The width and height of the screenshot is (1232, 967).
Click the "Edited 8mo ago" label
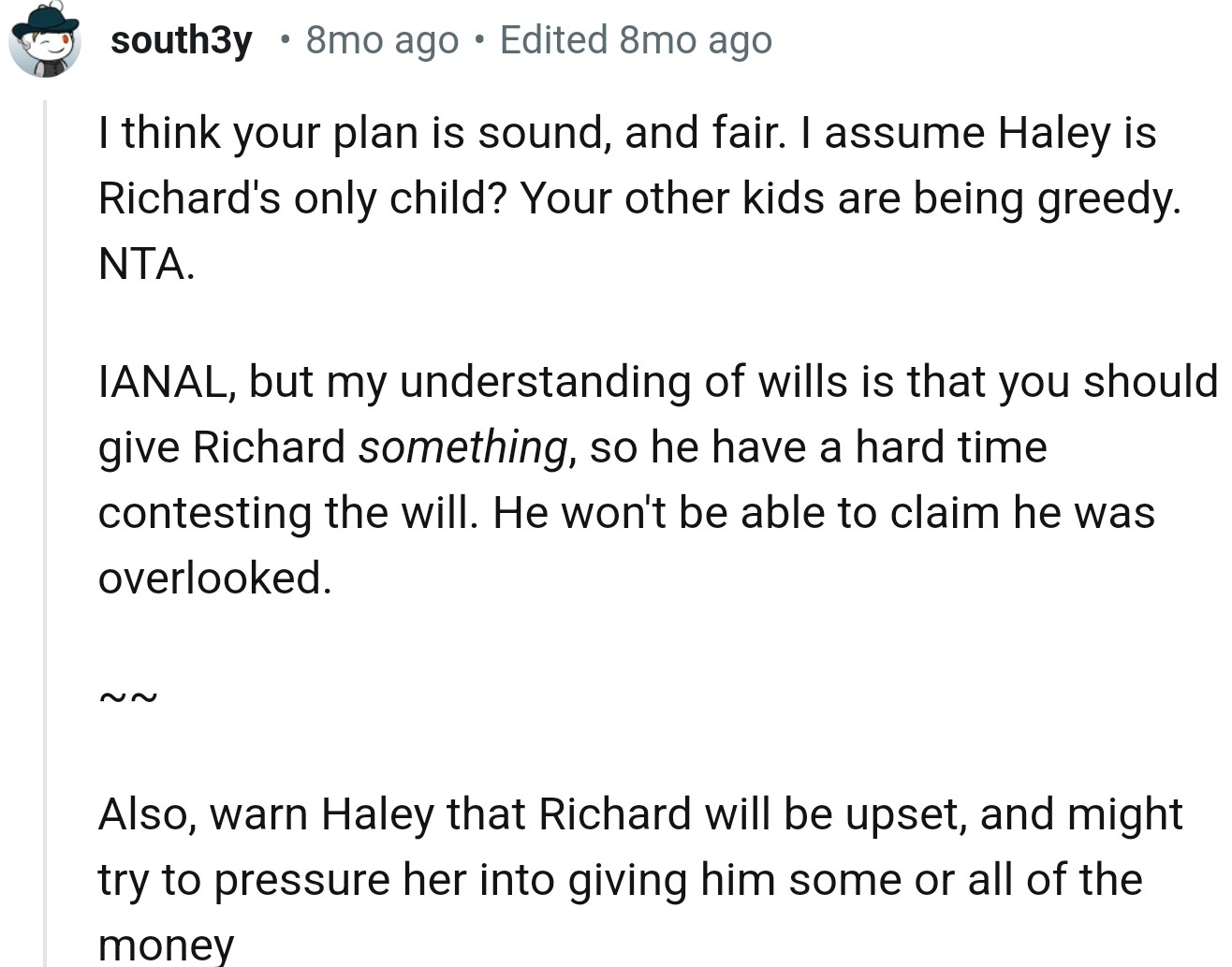click(x=636, y=39)
